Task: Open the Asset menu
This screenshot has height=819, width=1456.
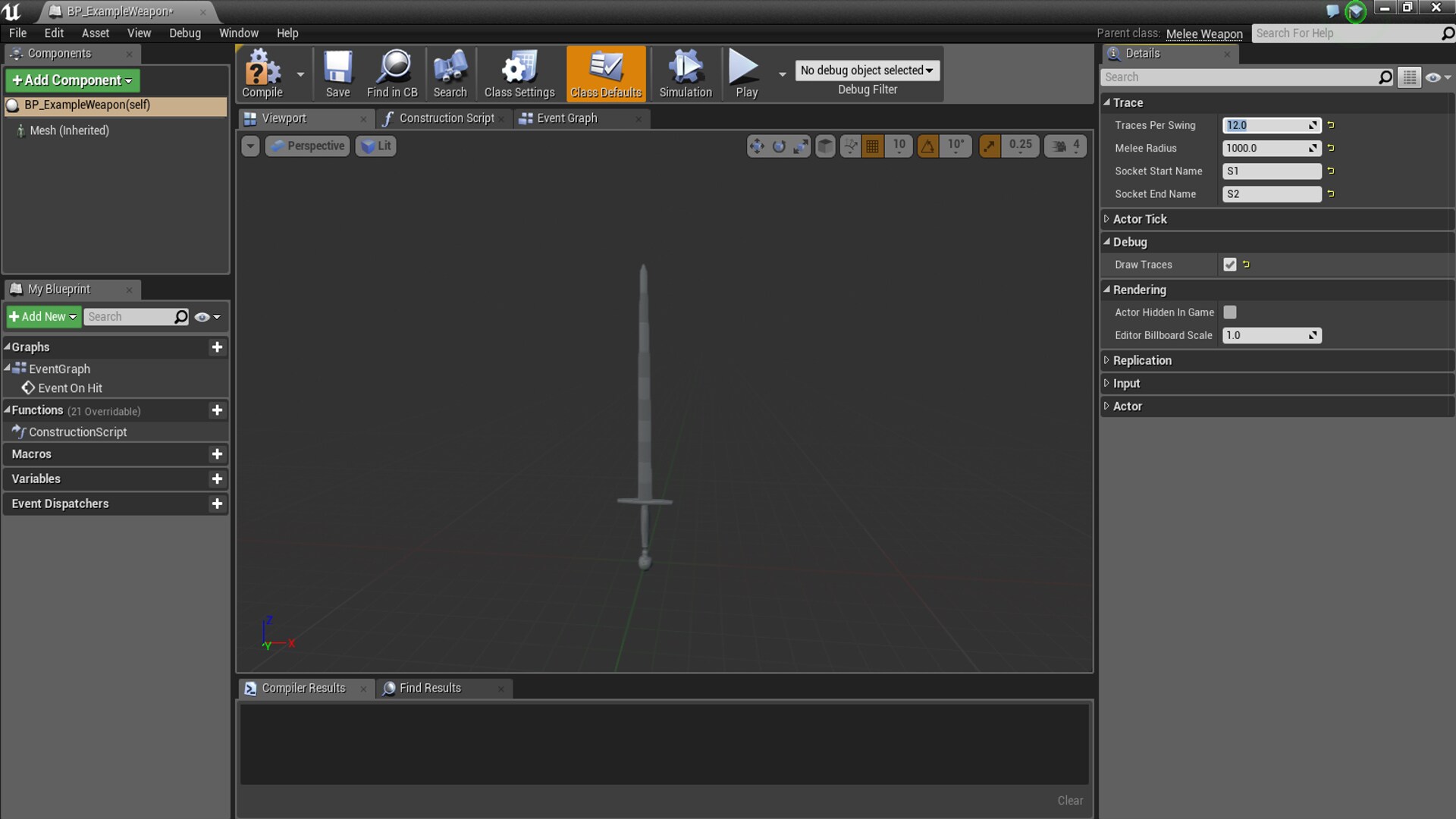Action: coord(96,33)
